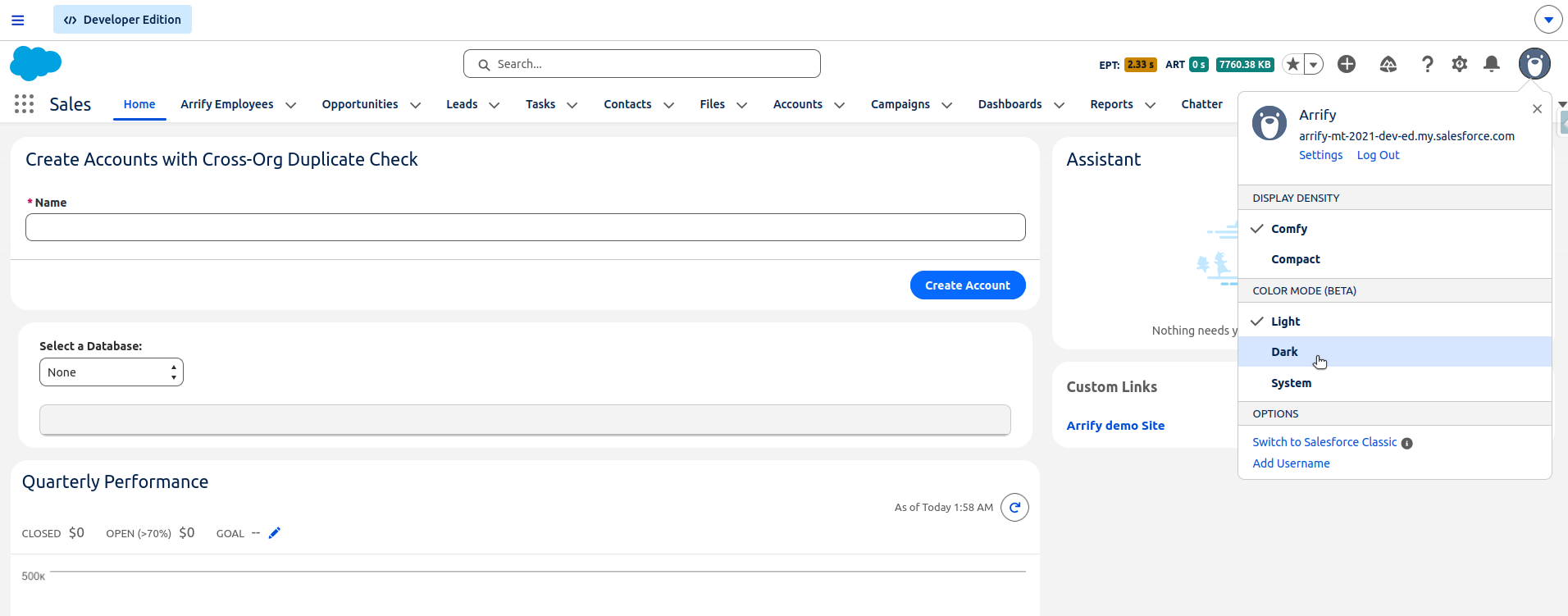The width and height of the screenshot is (1568, 616).
Task: Click the Create Account button
Action: [968, 285]
